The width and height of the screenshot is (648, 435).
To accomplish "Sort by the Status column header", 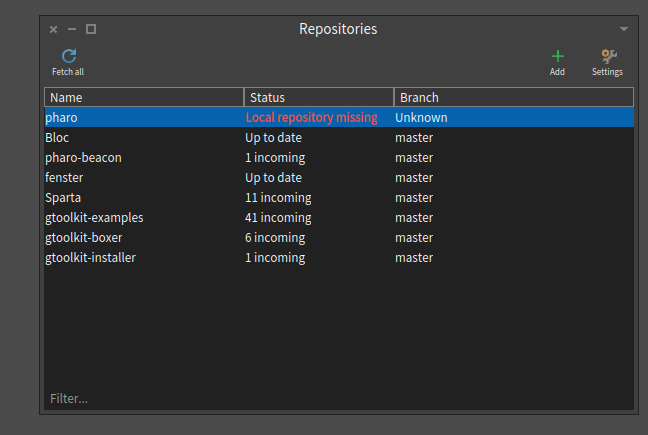I will click(319, 97).
